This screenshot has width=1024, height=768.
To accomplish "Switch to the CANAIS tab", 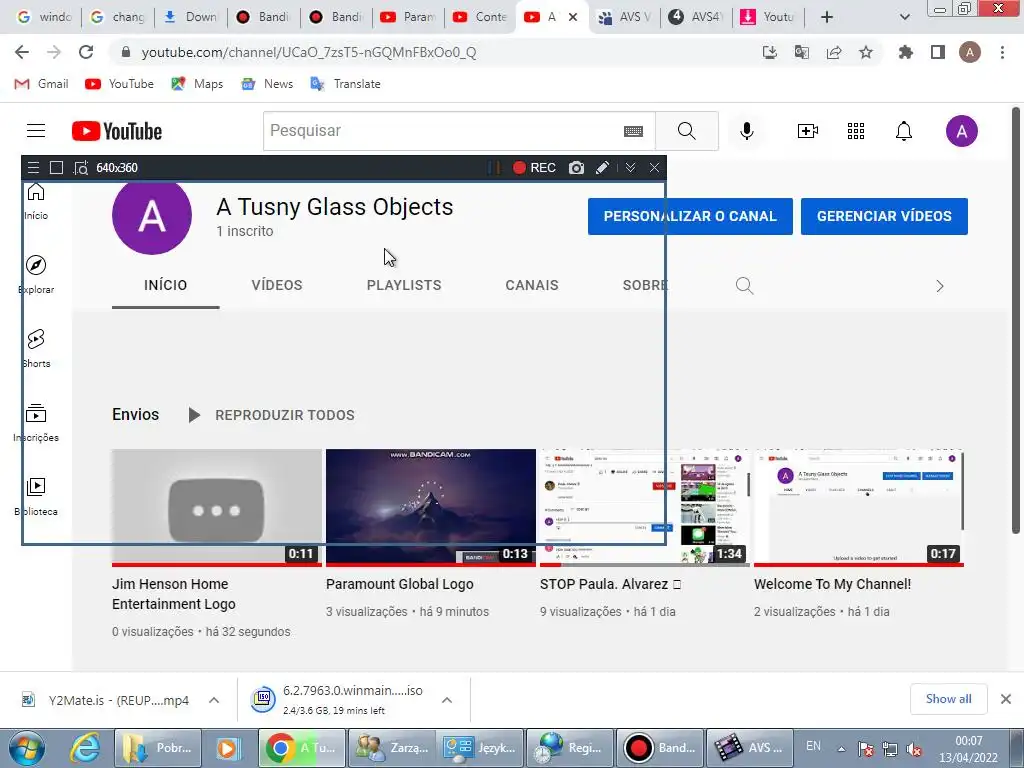I will coord(532,285).
